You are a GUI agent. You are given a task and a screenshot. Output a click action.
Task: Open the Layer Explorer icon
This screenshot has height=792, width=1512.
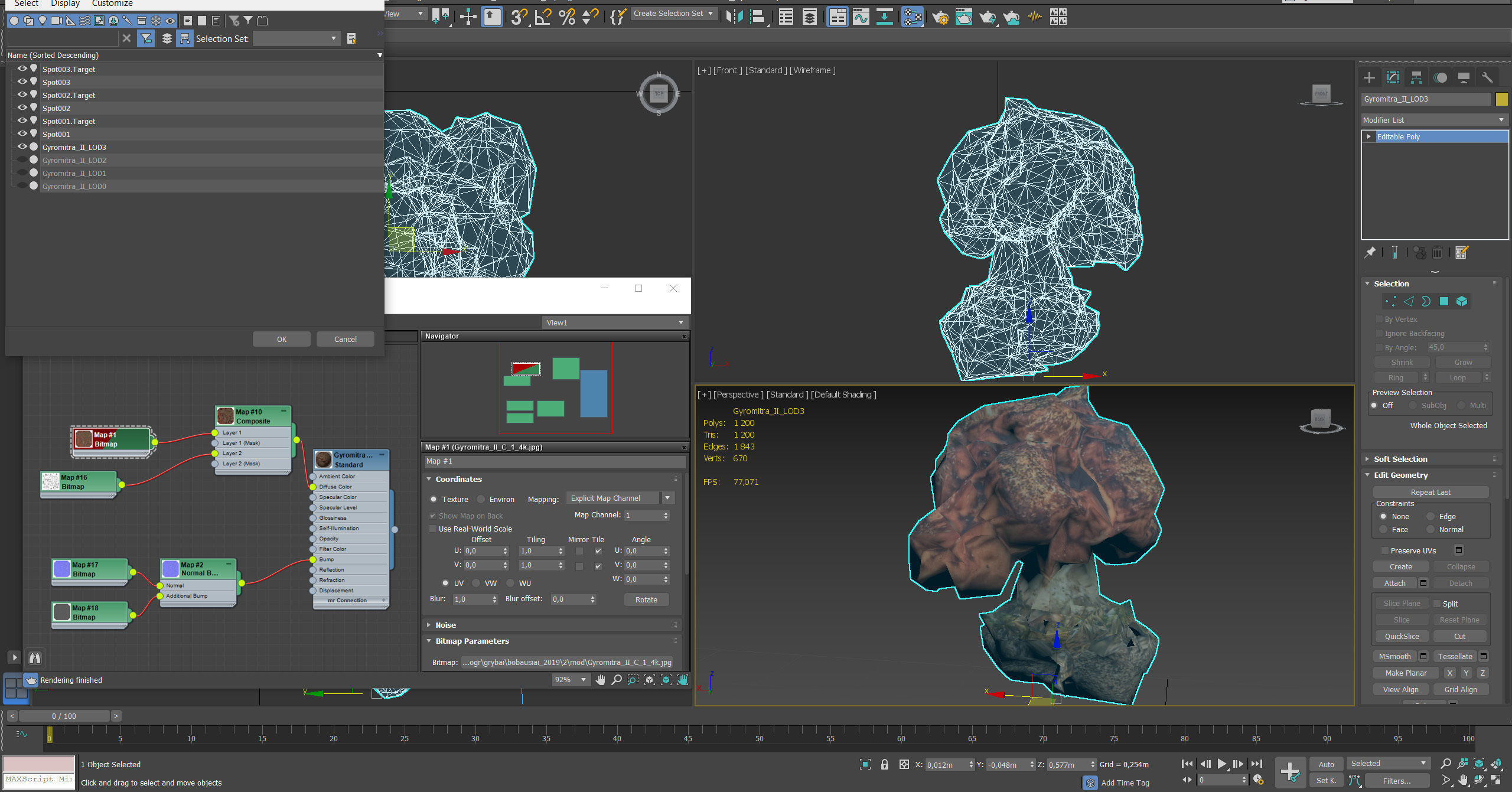click(809, 17)
